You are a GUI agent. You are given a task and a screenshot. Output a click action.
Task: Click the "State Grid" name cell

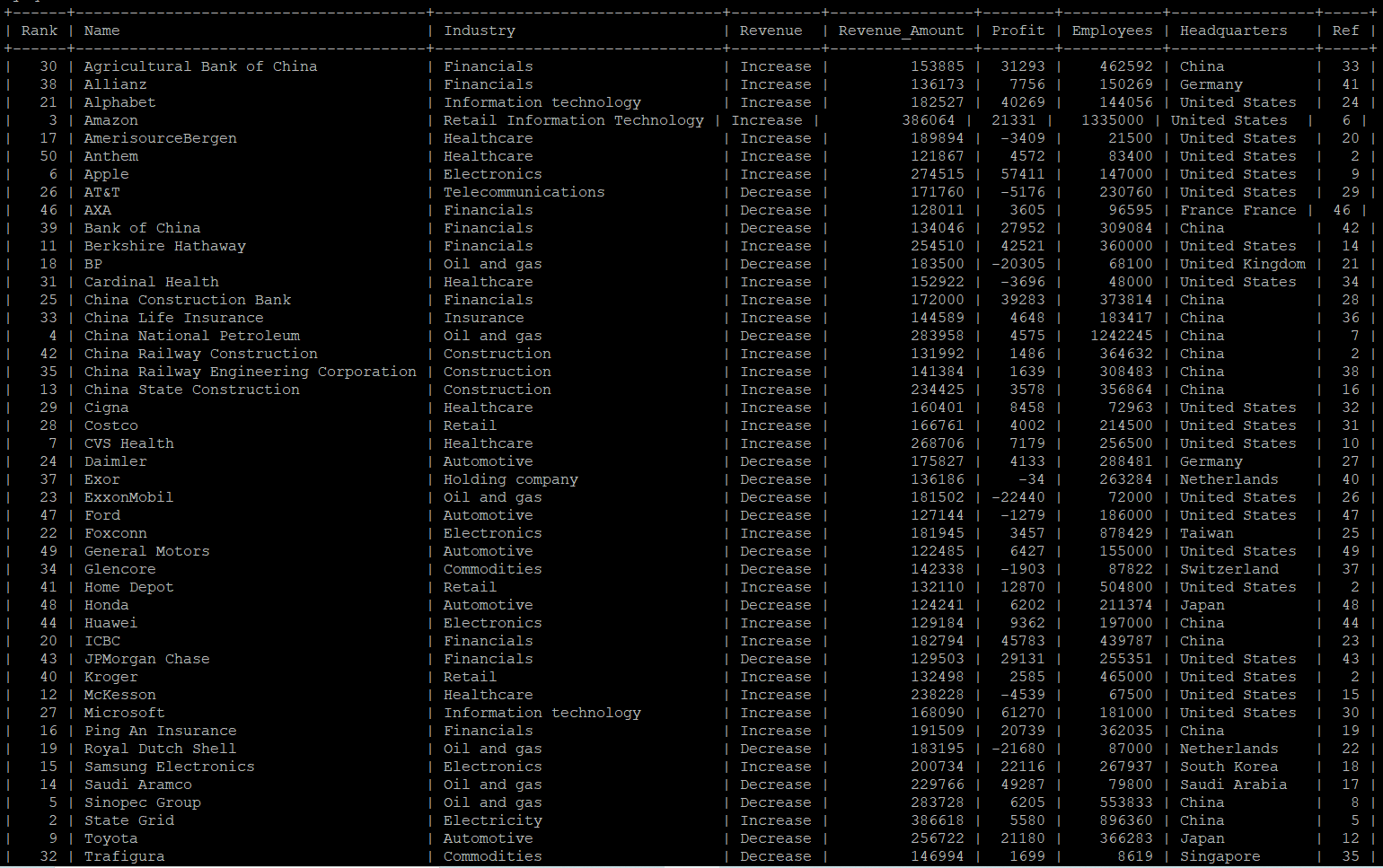(x=128, y=820)
